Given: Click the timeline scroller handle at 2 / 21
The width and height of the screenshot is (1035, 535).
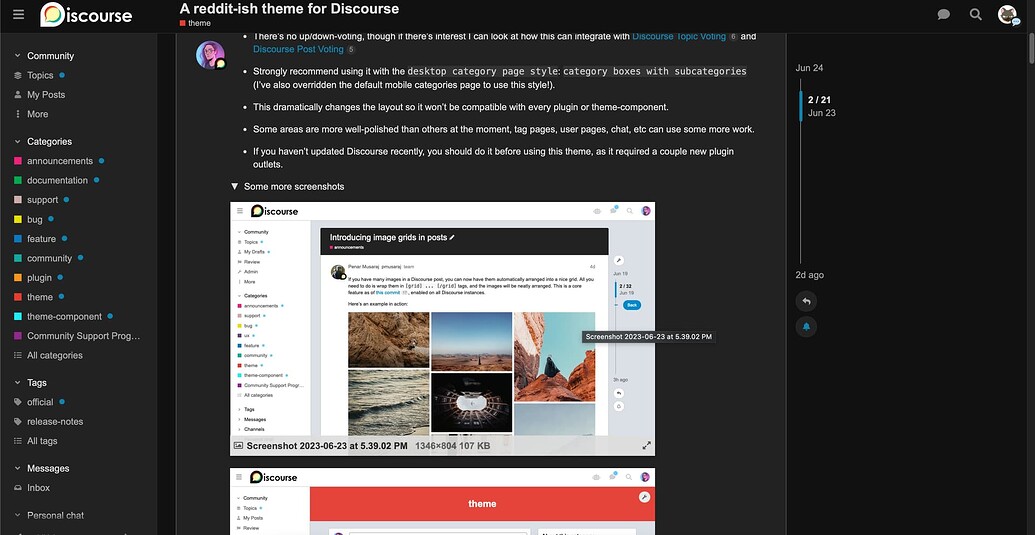Looking at the screenshot, I should tap(801, 106).
